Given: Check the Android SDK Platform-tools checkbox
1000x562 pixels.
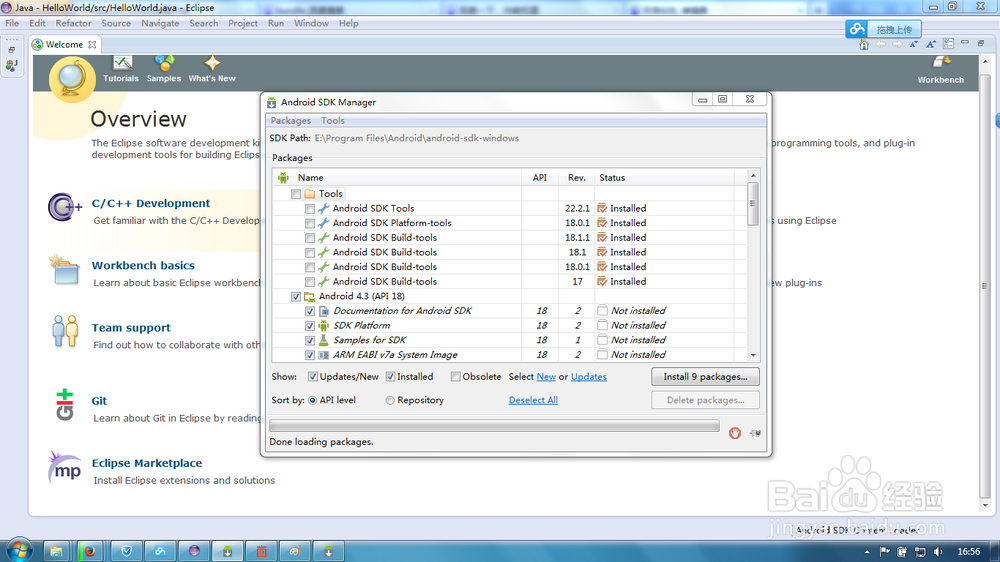Looking at the screenshot, I should (310, 223).
